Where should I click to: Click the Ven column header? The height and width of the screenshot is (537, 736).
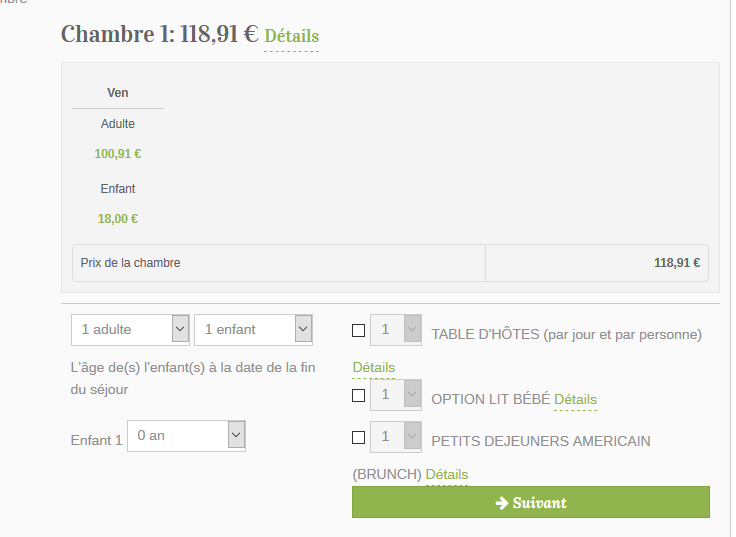[x=118, y=93]
